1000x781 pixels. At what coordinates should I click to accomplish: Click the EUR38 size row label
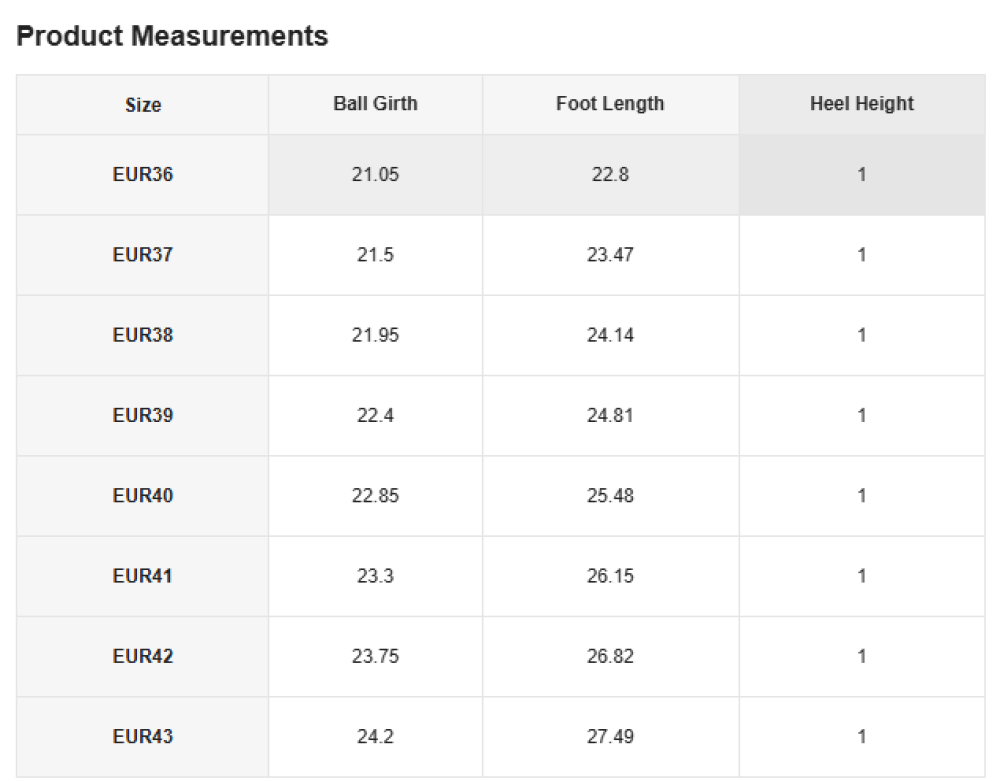(x=143, y=335)
